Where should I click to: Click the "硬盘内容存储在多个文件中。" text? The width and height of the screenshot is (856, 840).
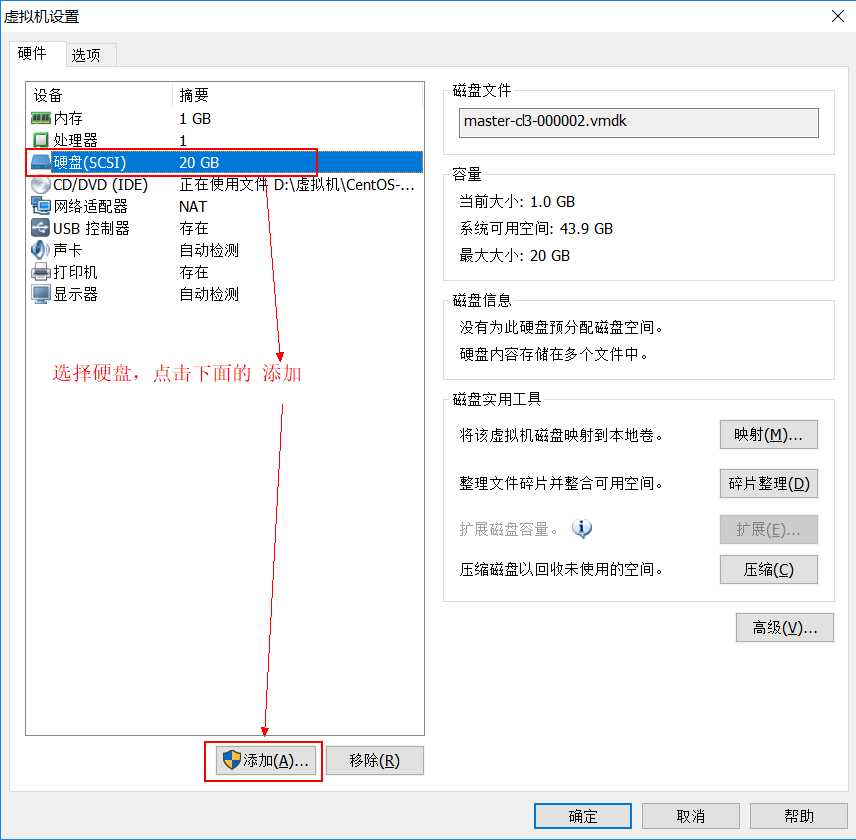click(x=554, y=354)
